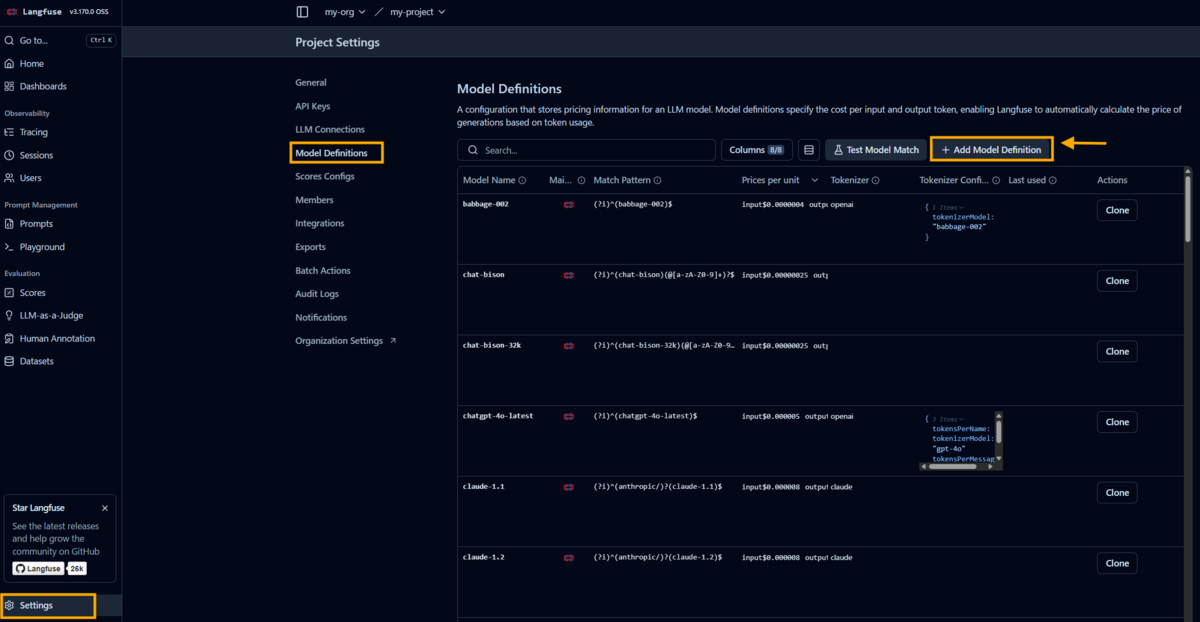Screen dimensions: 1200x622
Task: Focus the model definitions Search field
Action: pyautogui.click(x=586, y=150)
